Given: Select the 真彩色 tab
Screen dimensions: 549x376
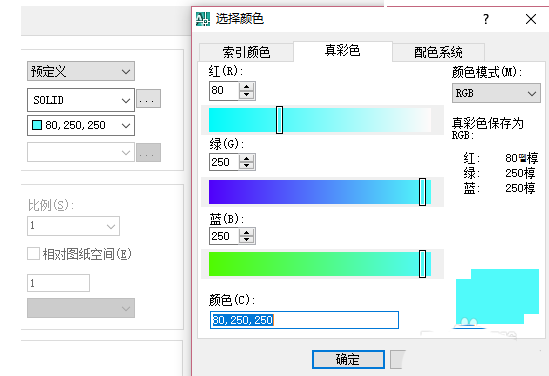Looking at the screenshot, I should point(342,51).
